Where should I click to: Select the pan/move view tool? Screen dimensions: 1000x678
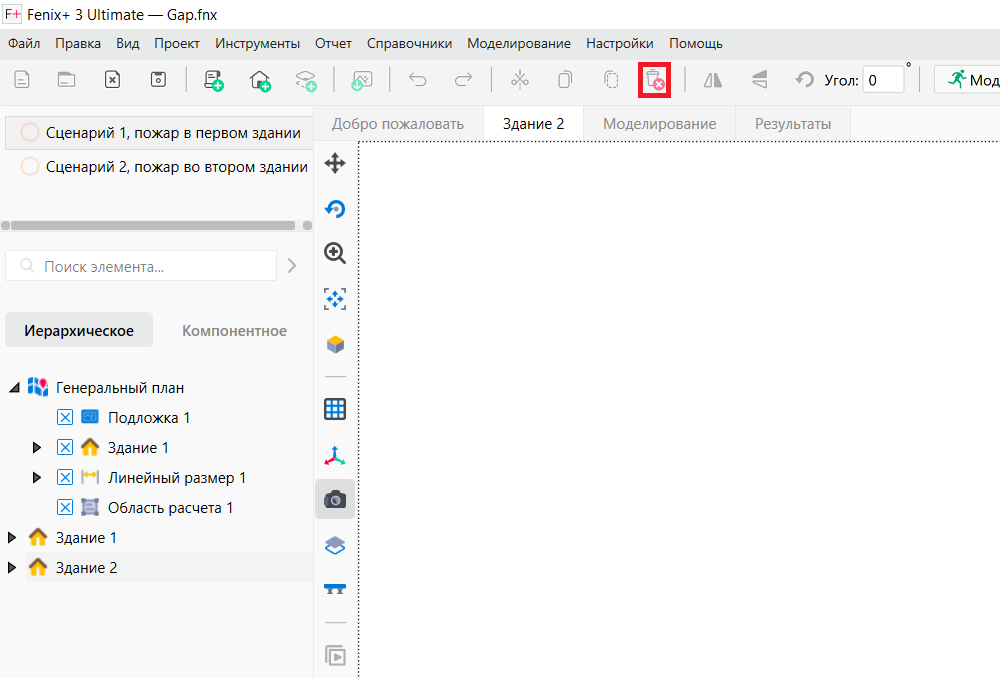coord(335,163)
